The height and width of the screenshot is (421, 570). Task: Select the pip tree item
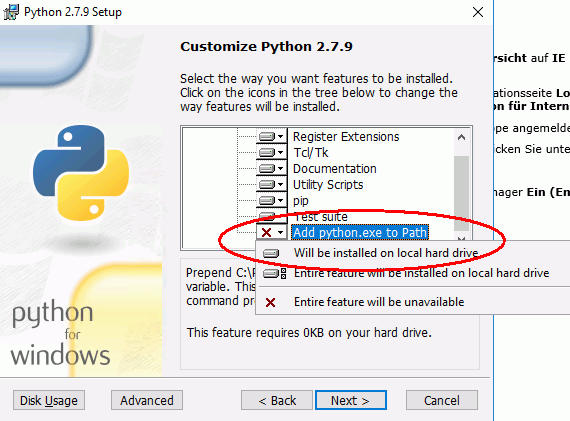tap(301, 201)
